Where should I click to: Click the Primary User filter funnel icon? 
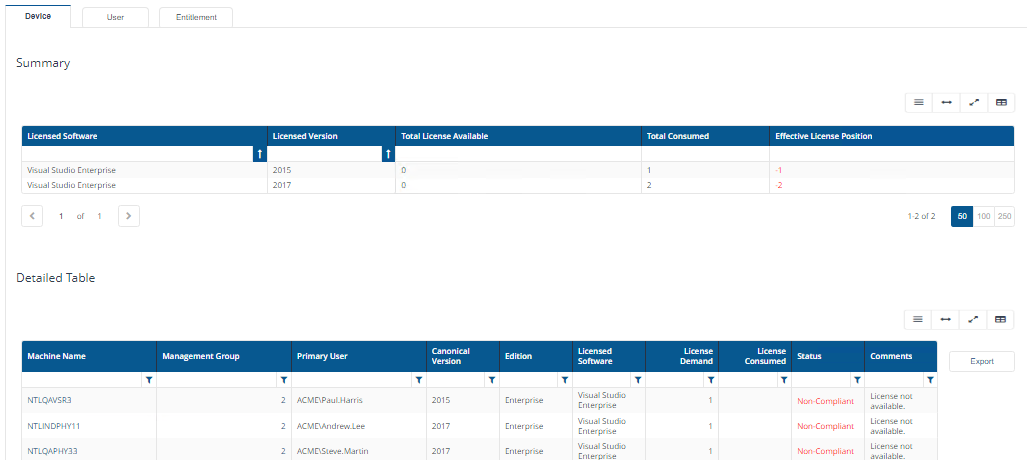tap(419, 380)
